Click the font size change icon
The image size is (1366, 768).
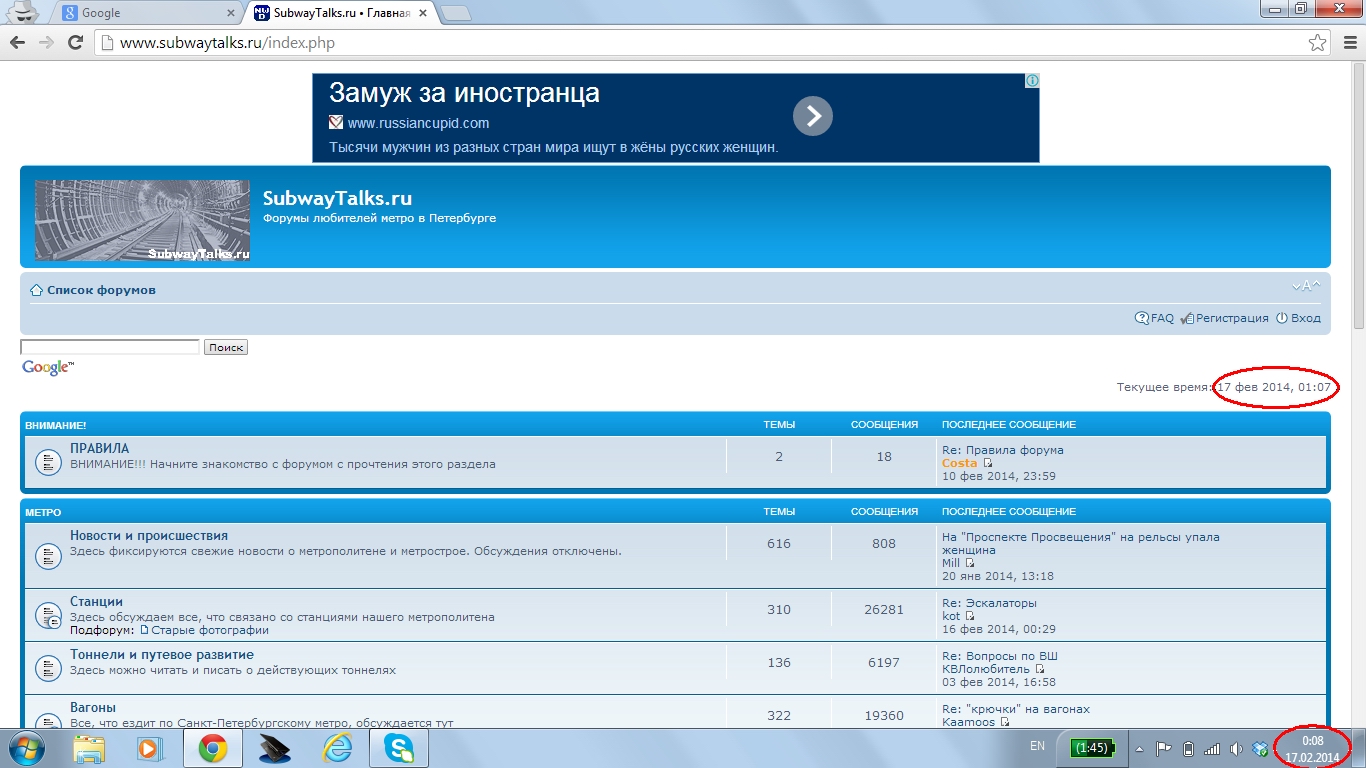coord(1305,287)
